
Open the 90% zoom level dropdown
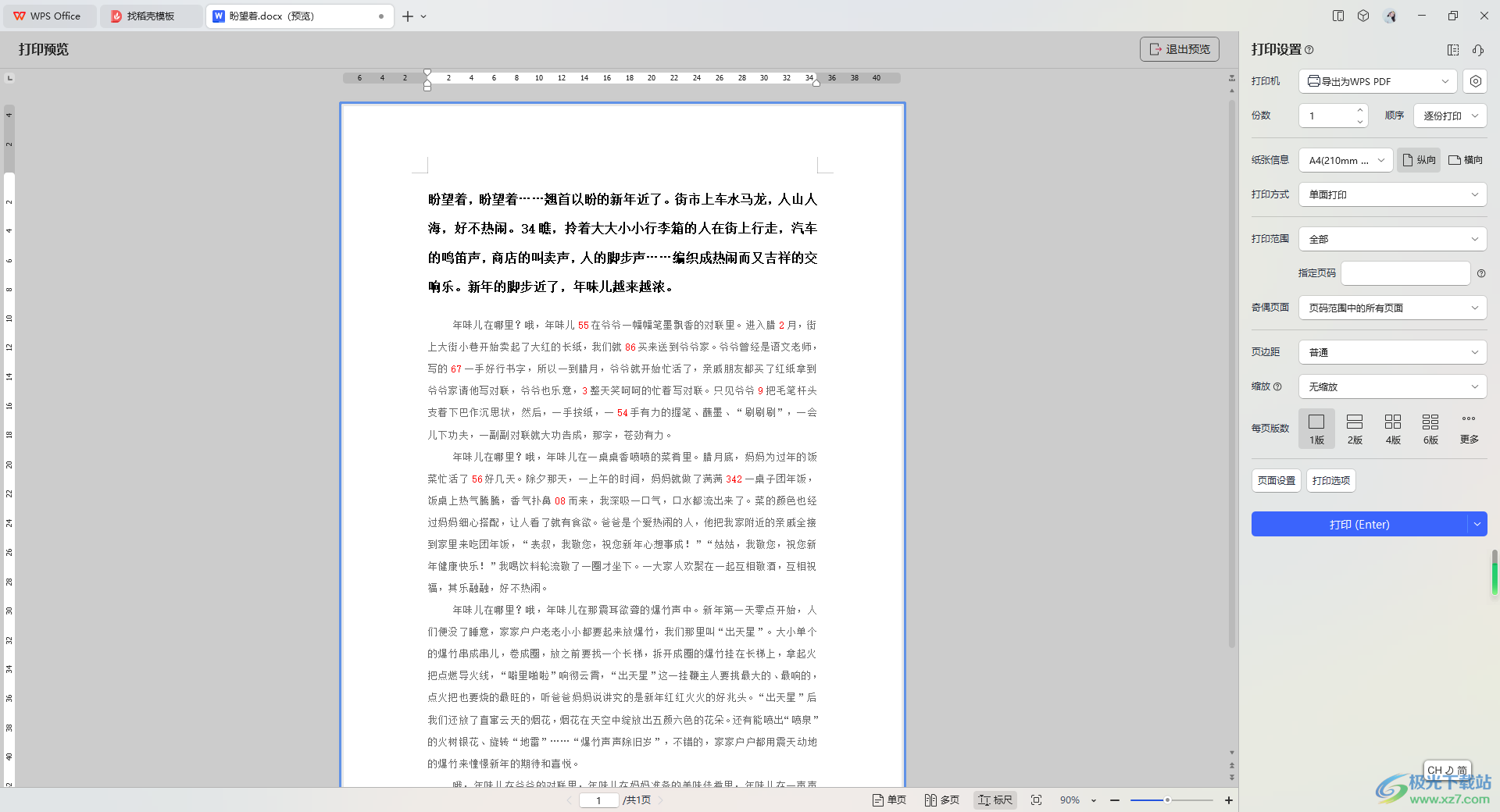click(x=1078, y=800)
